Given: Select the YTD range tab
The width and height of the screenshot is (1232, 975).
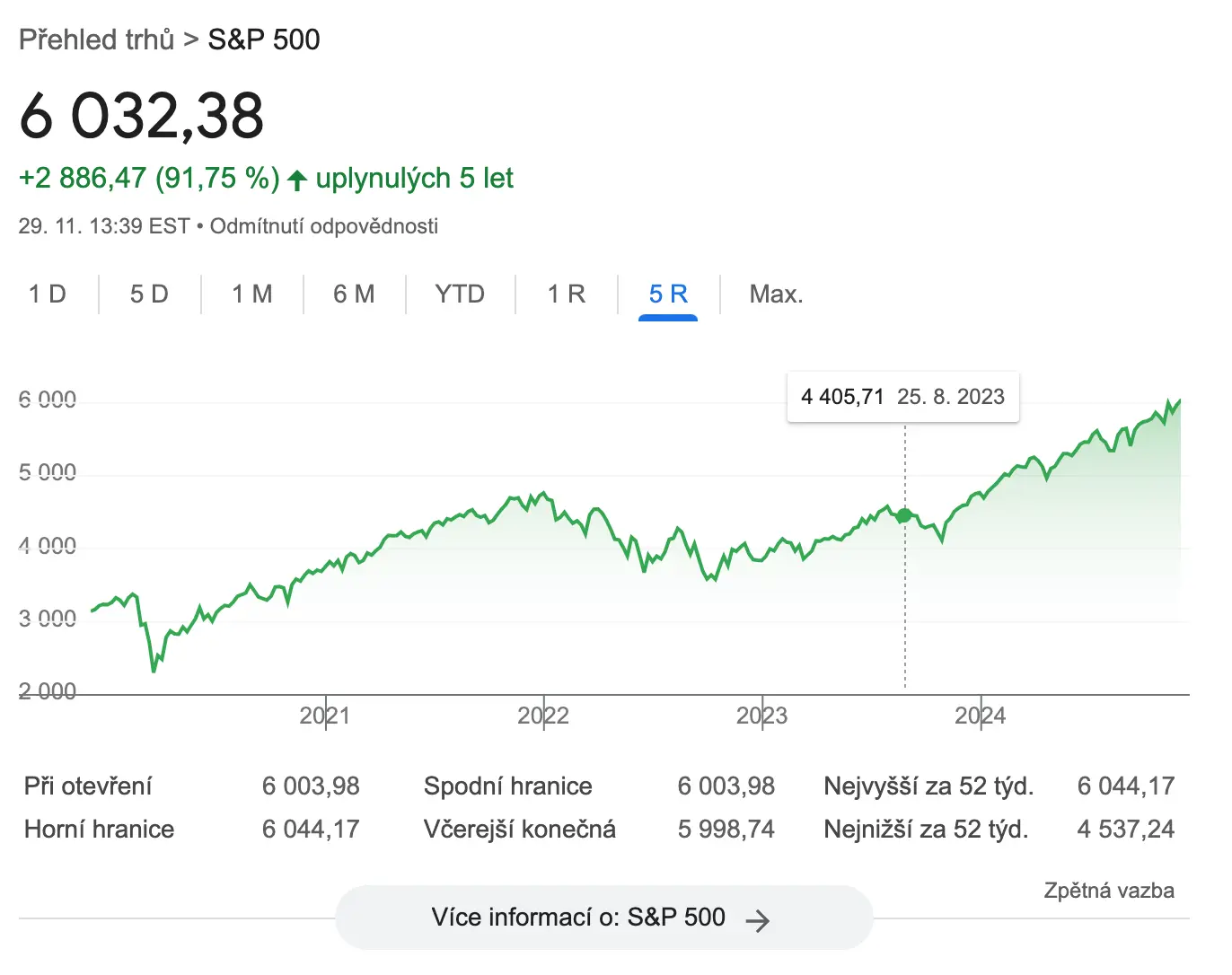Looking at the screenshot, I should click(x=460, y=294).
